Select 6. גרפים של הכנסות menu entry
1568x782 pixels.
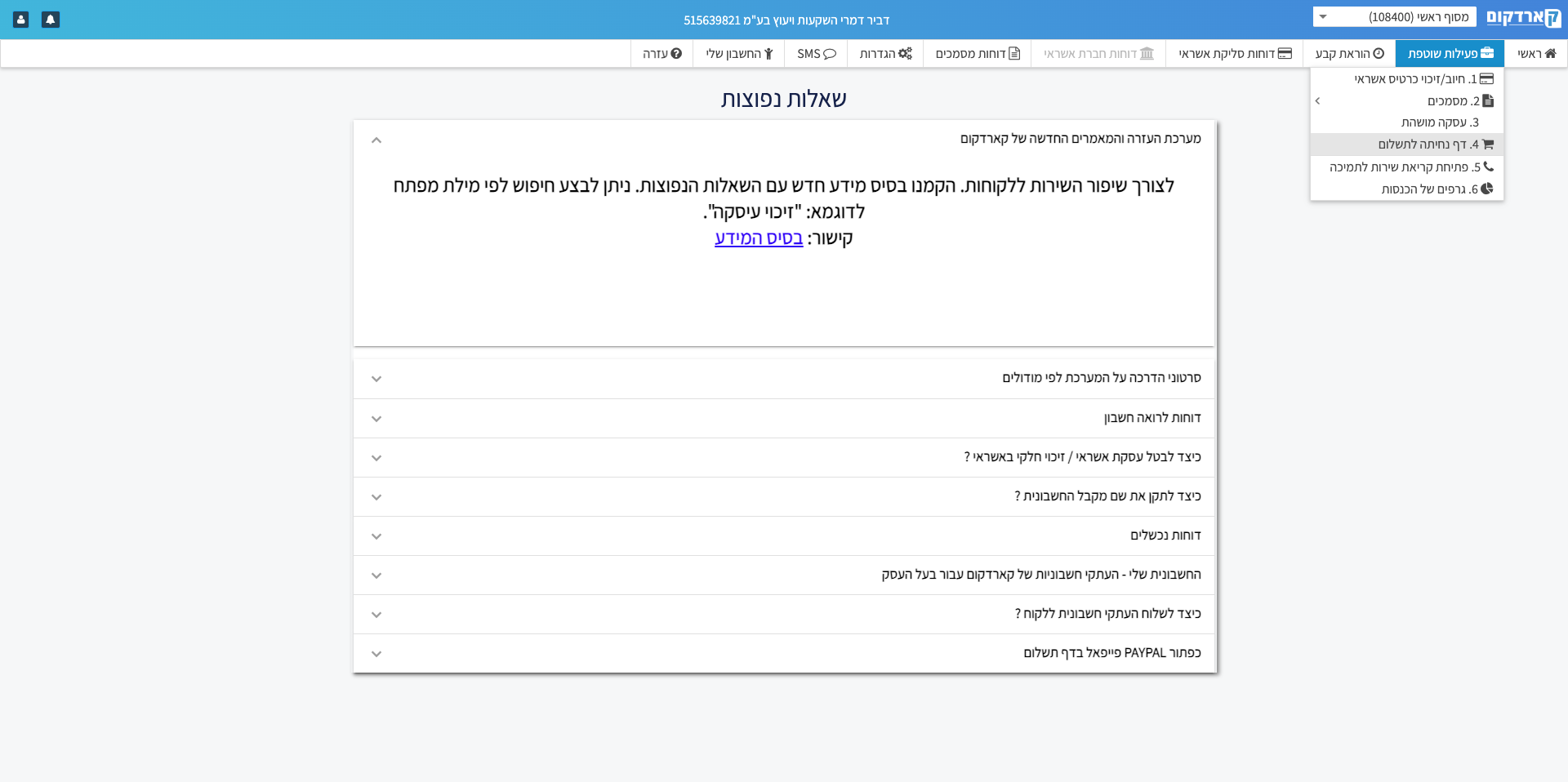tap(1407, 189)
